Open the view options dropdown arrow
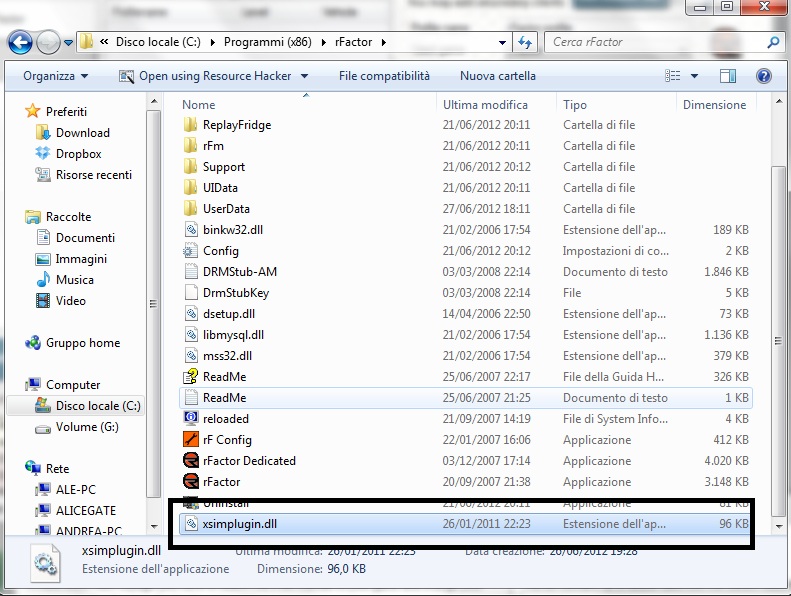791x596 pixels. (x=694, y=76)
